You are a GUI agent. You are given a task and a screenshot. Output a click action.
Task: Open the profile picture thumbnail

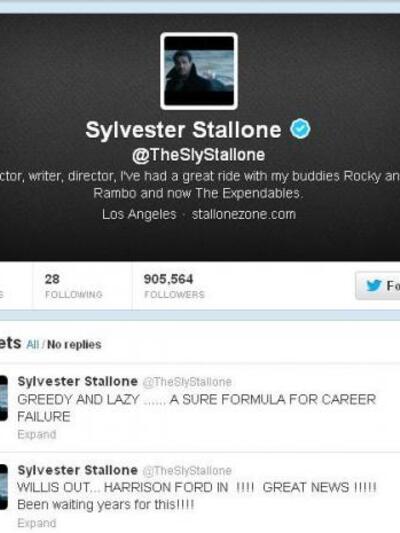[199, 71]
